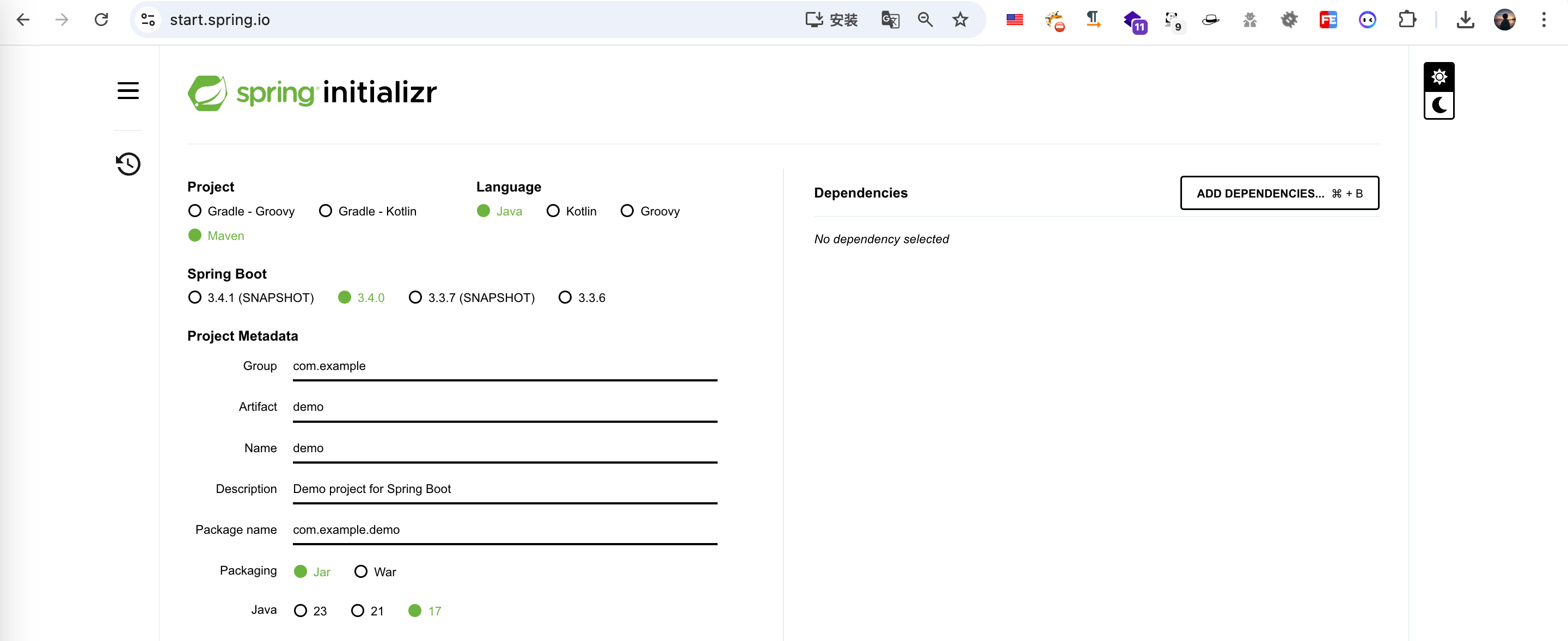Open the extensions puzzle piece menu
This screenshot has width=1568, height=641.
(1407, 20)
